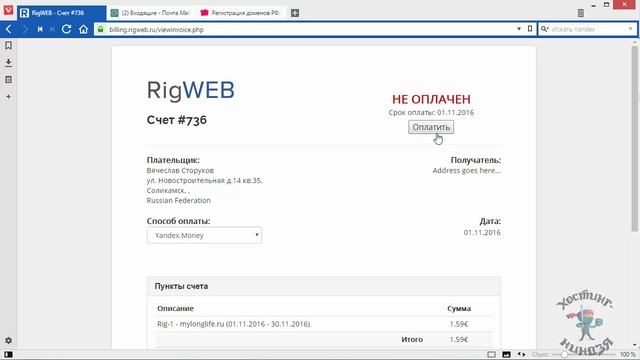Image resolution: width=640 pixels, height=360 pixels.
Task: Click the Описание column header
Action: pos(176,308)
